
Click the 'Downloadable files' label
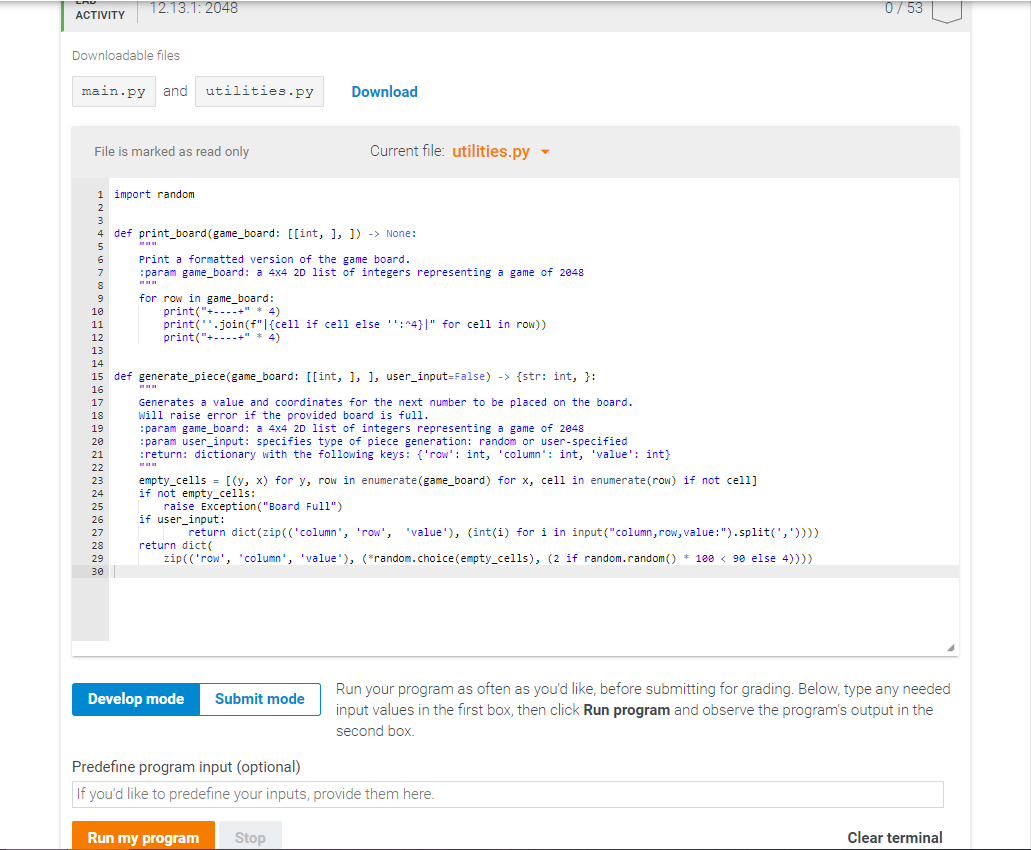126,56
